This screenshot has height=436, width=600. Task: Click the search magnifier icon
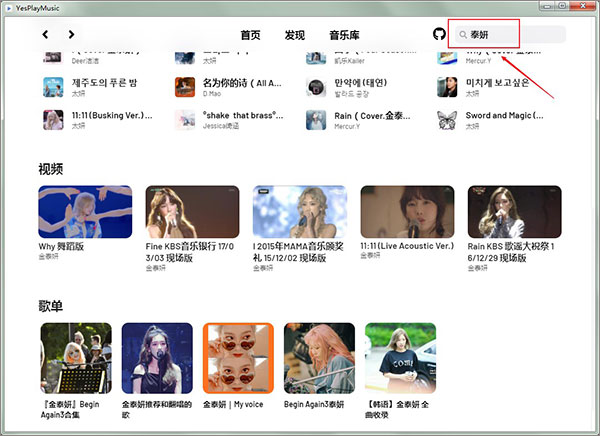coord(463,34)
